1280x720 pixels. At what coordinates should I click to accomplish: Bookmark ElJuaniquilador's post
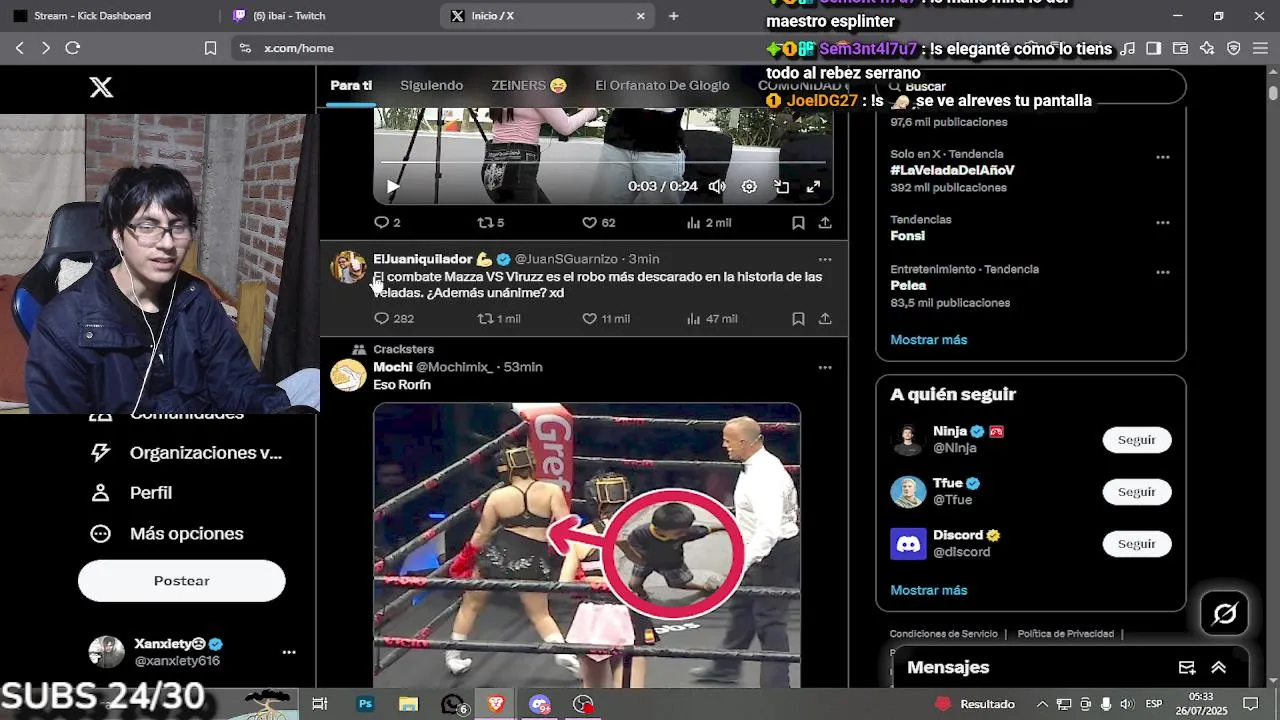[798, 318]
